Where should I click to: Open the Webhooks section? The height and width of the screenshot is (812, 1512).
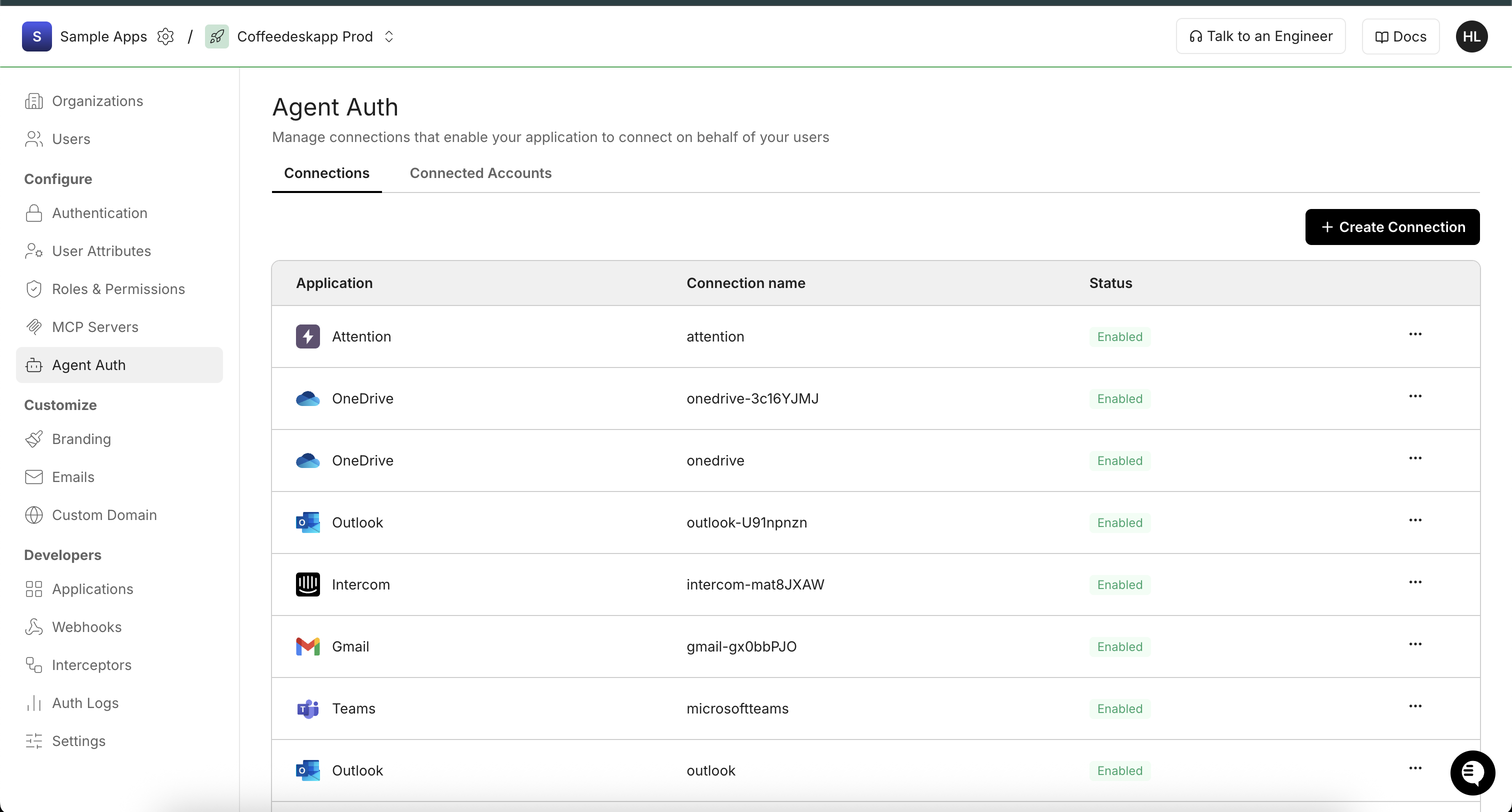coord(86,627)
